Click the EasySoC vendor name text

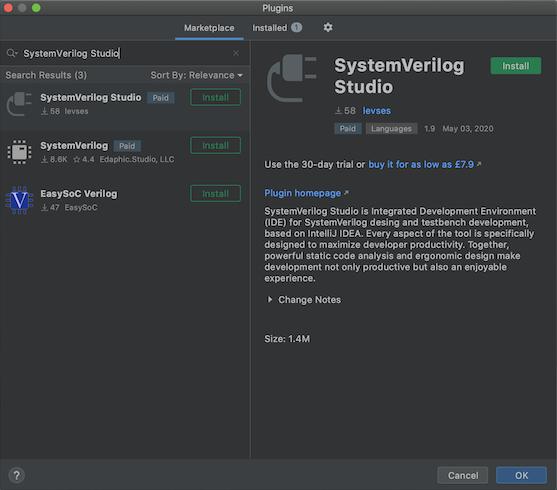coord(81,208)
